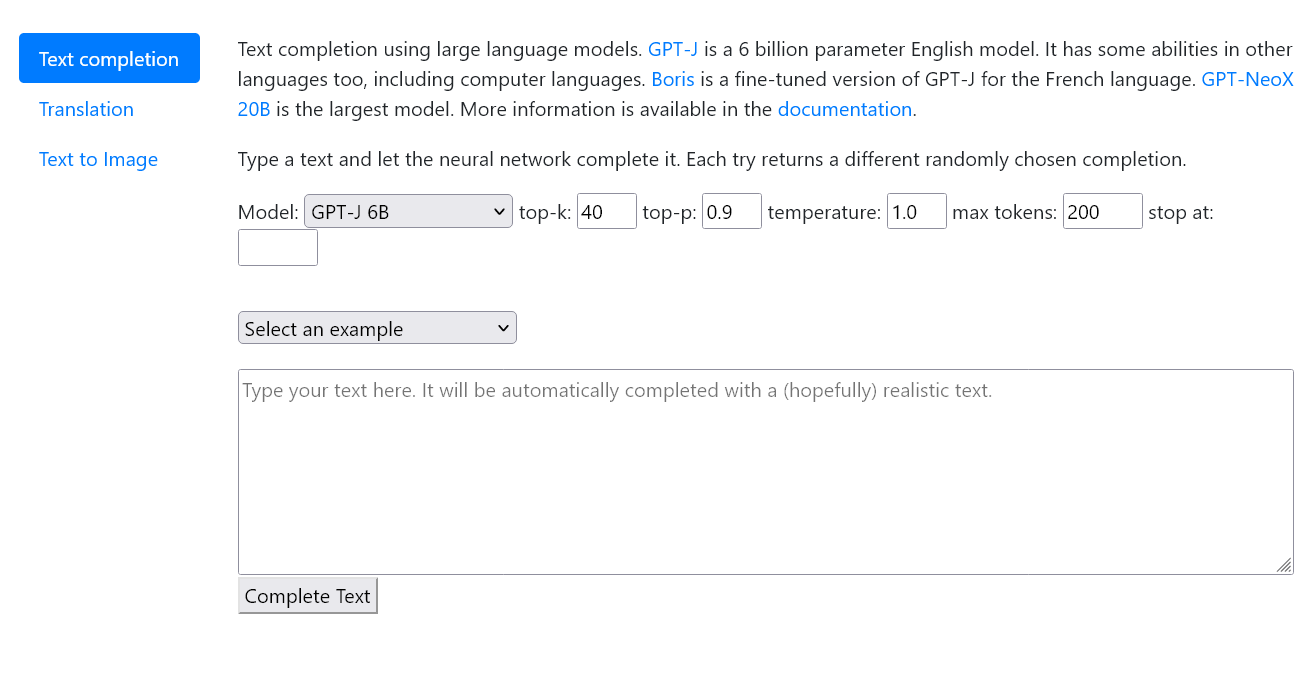Click the textarea resize handle
Image resolution: width=1313 pixels, height=673 pixels.
[x=1284, y=567]
